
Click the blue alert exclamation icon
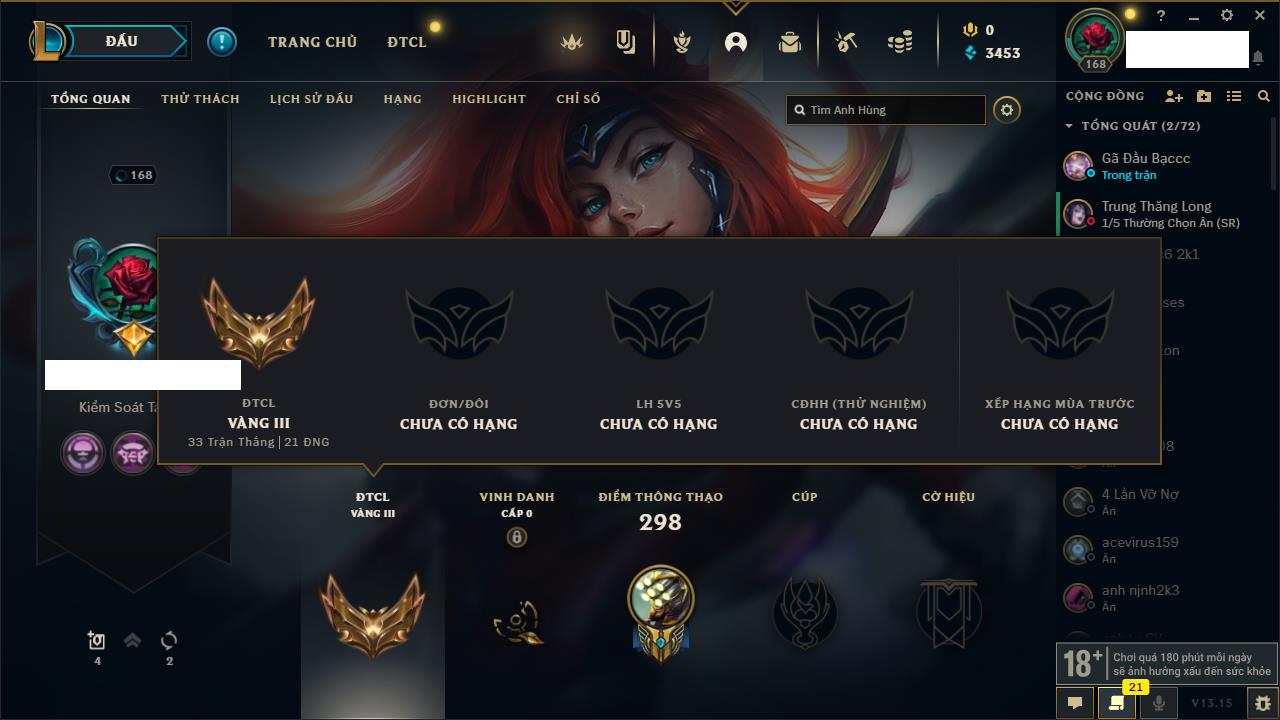click(x=222, y=42)
